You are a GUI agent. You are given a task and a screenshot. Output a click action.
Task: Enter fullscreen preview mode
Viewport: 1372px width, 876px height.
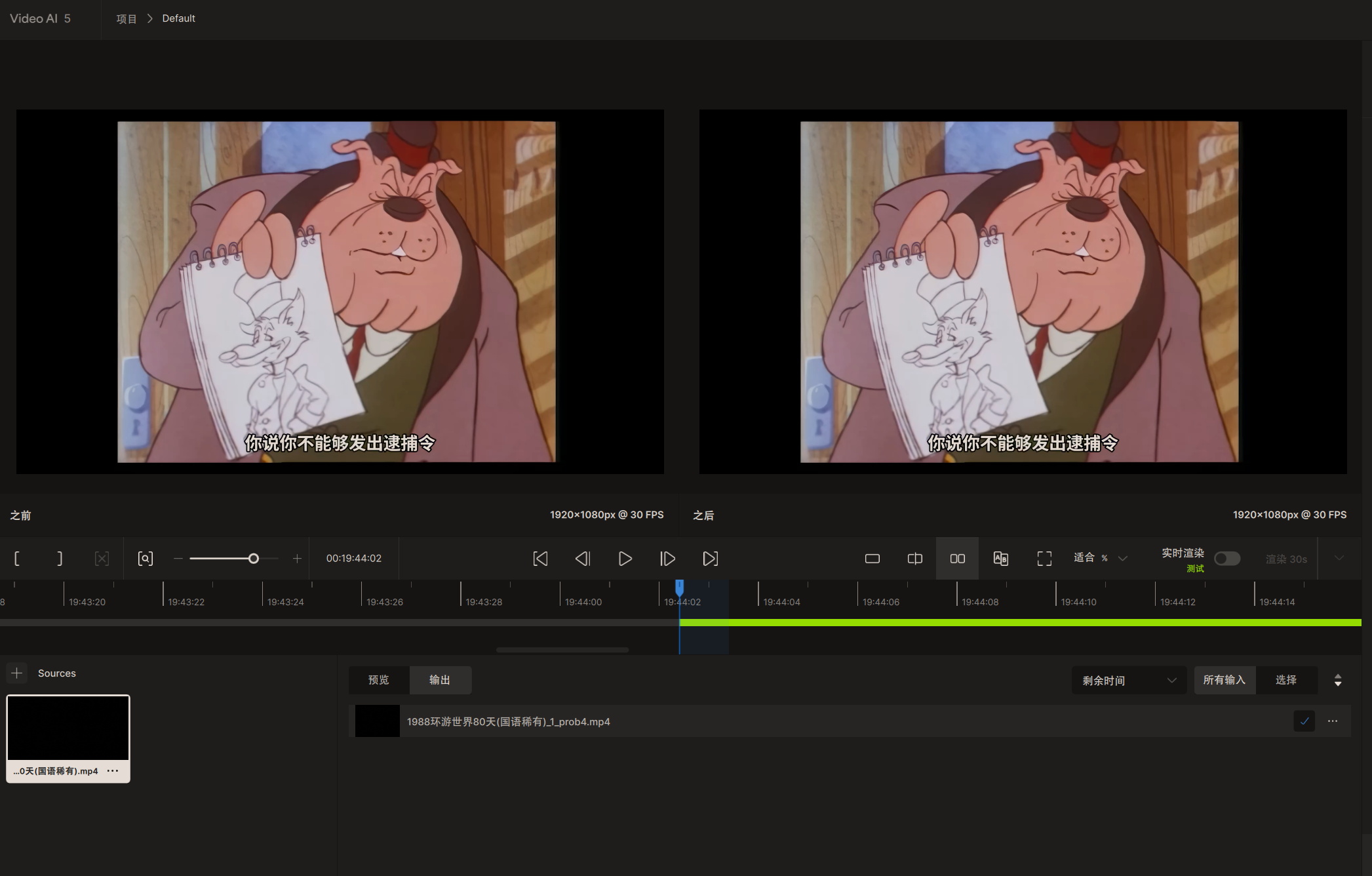tap(1044, 559)
